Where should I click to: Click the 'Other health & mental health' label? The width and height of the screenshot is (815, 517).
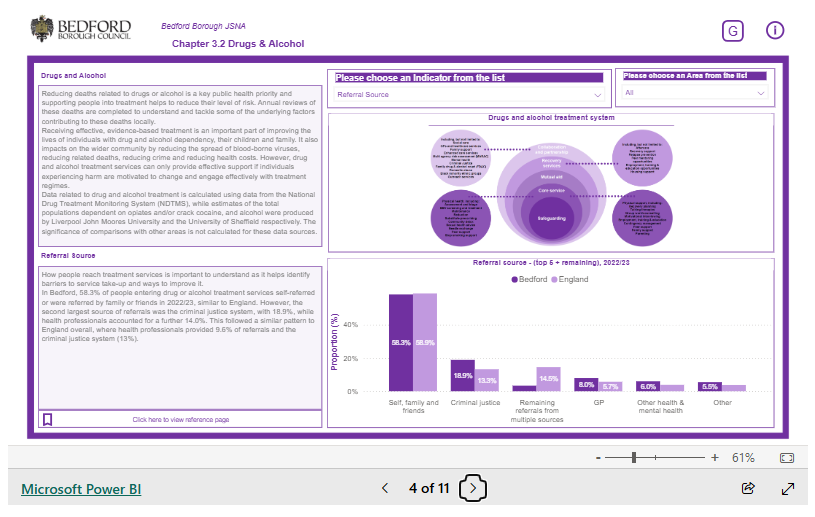[x=661, y=406]
